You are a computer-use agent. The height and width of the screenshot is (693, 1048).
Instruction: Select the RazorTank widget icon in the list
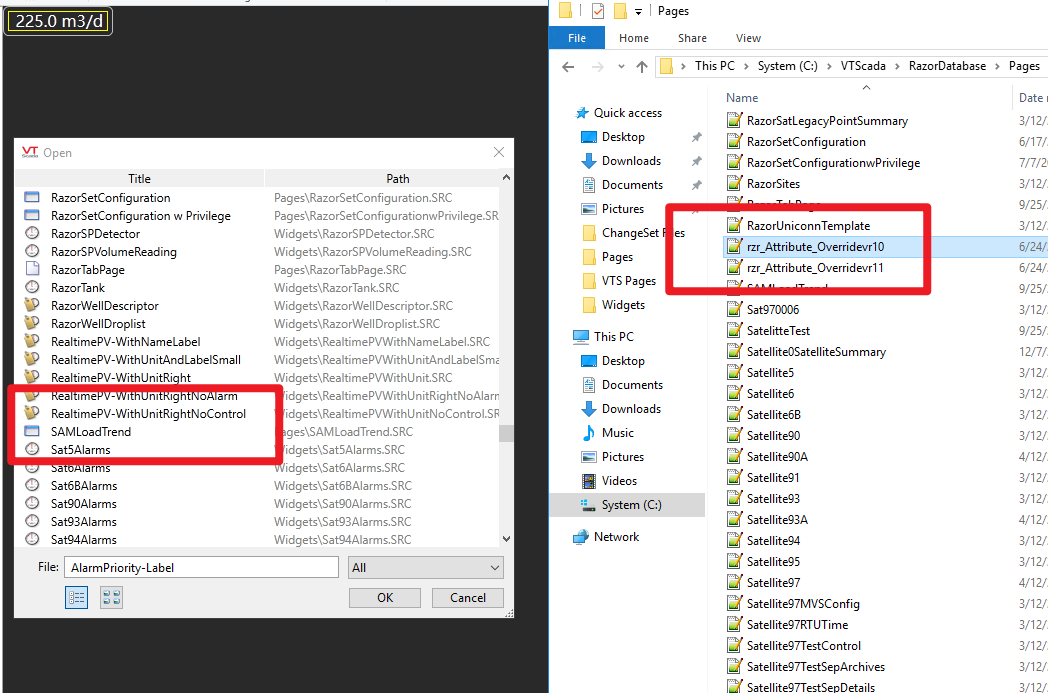(31, 288)
